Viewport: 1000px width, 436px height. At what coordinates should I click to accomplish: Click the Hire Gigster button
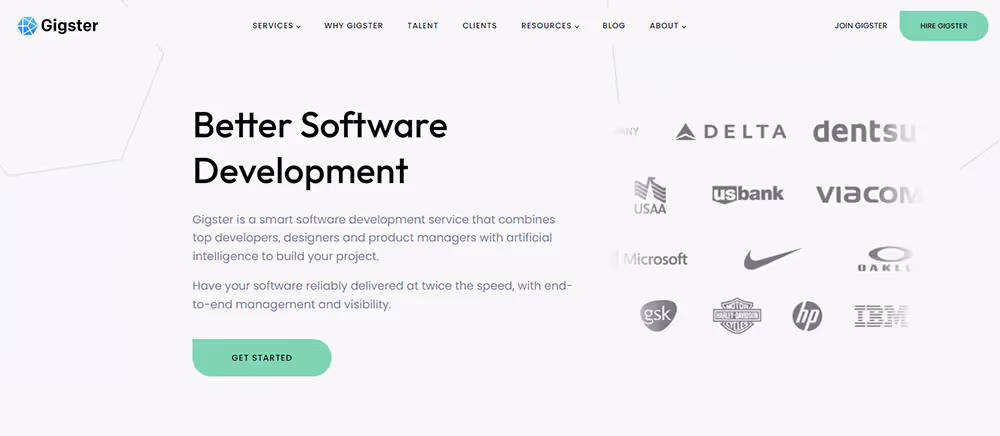click(944, 26)
